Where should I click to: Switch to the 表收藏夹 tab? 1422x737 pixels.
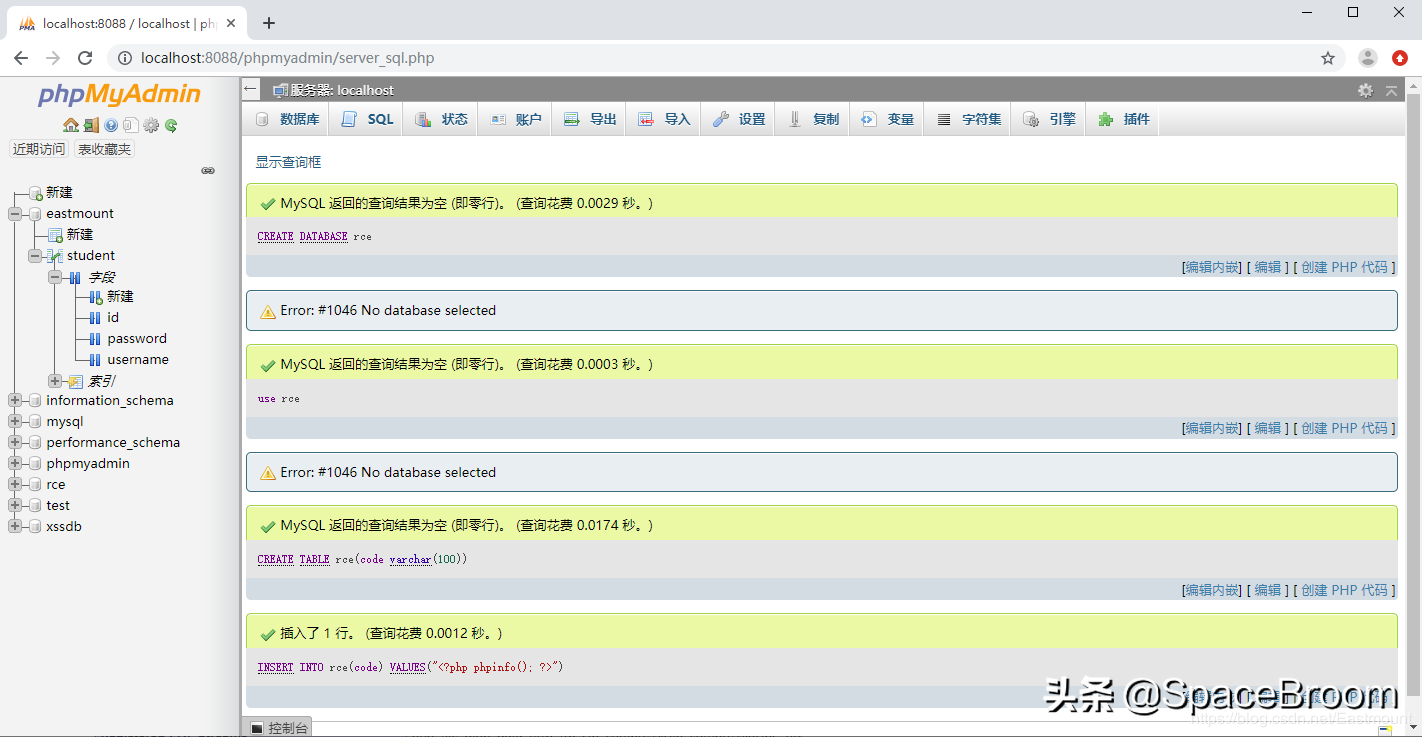click(x=103, y=148)
